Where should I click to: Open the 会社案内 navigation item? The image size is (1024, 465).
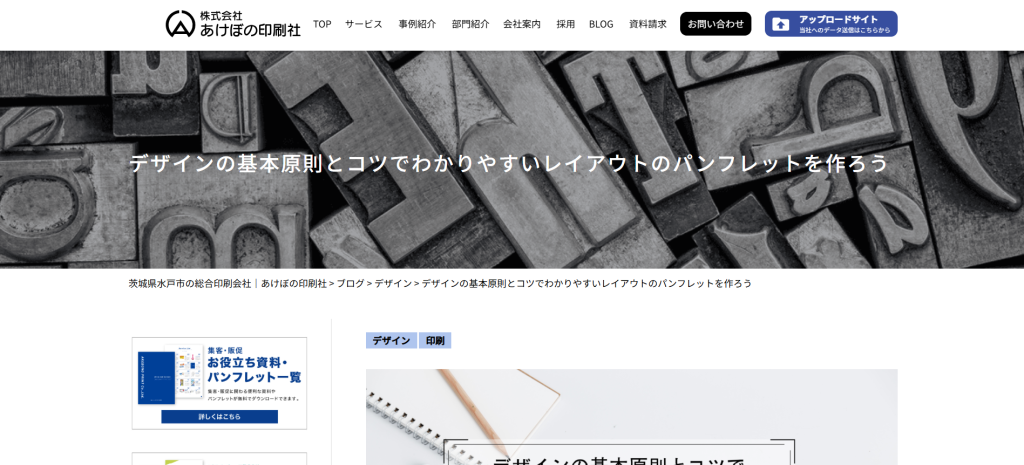(522, 24)
